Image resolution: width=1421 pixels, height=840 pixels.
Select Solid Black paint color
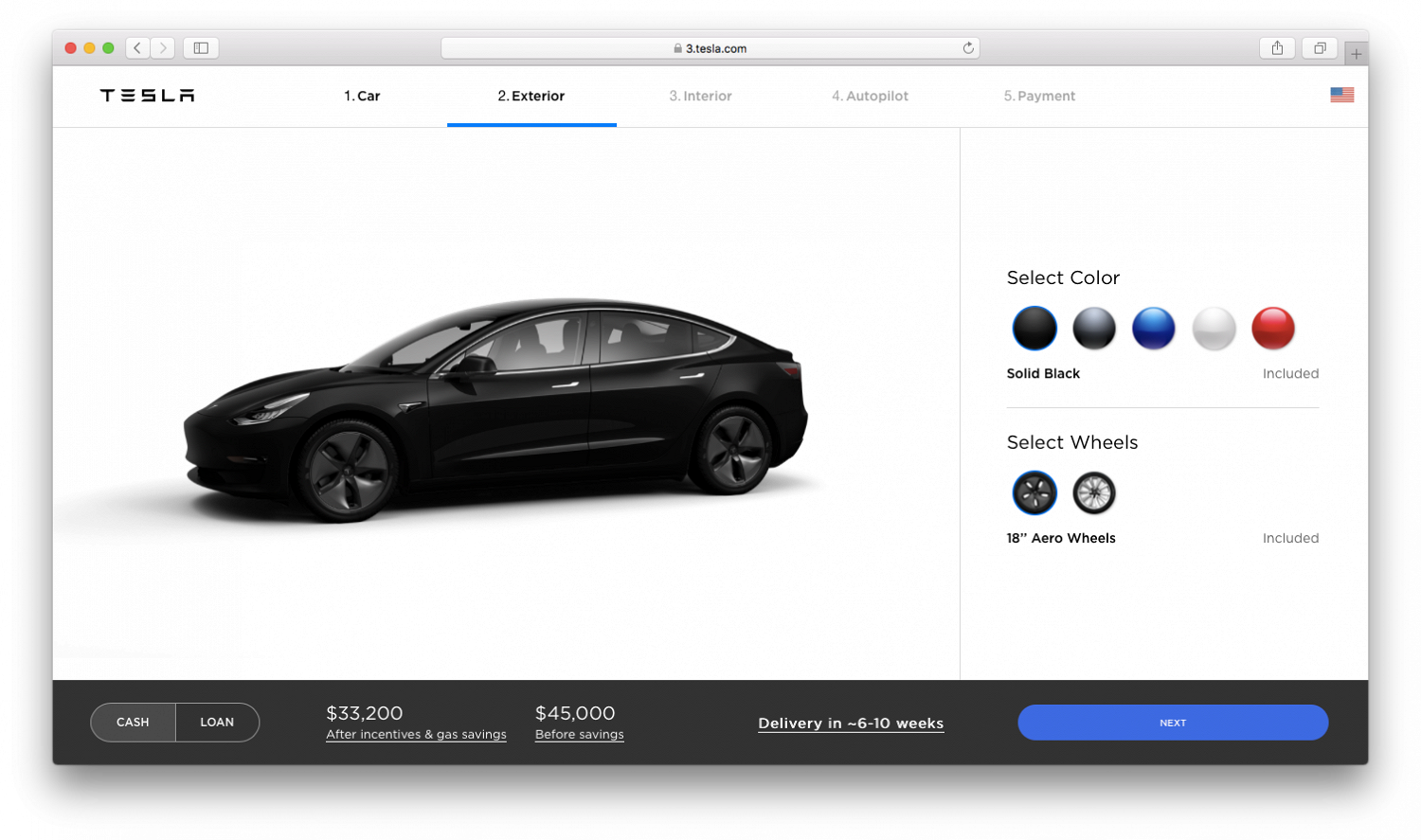pos(1034,329)
